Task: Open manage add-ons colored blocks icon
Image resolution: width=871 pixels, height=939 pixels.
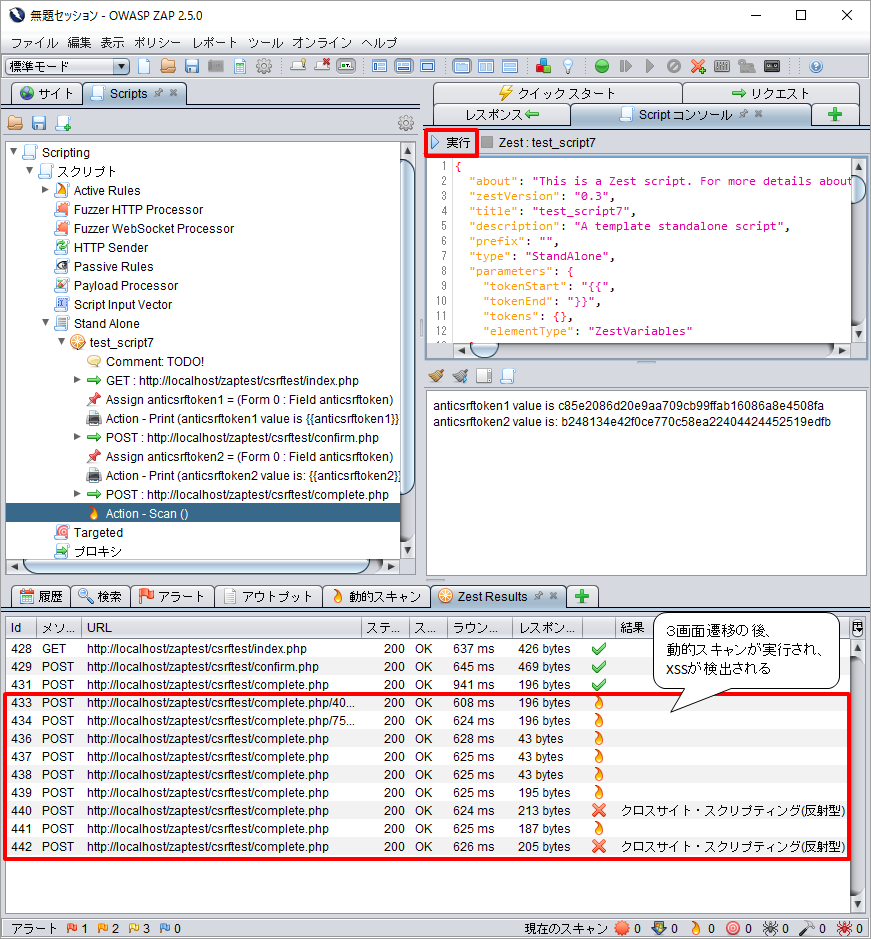Action: (x=543, y=66)
